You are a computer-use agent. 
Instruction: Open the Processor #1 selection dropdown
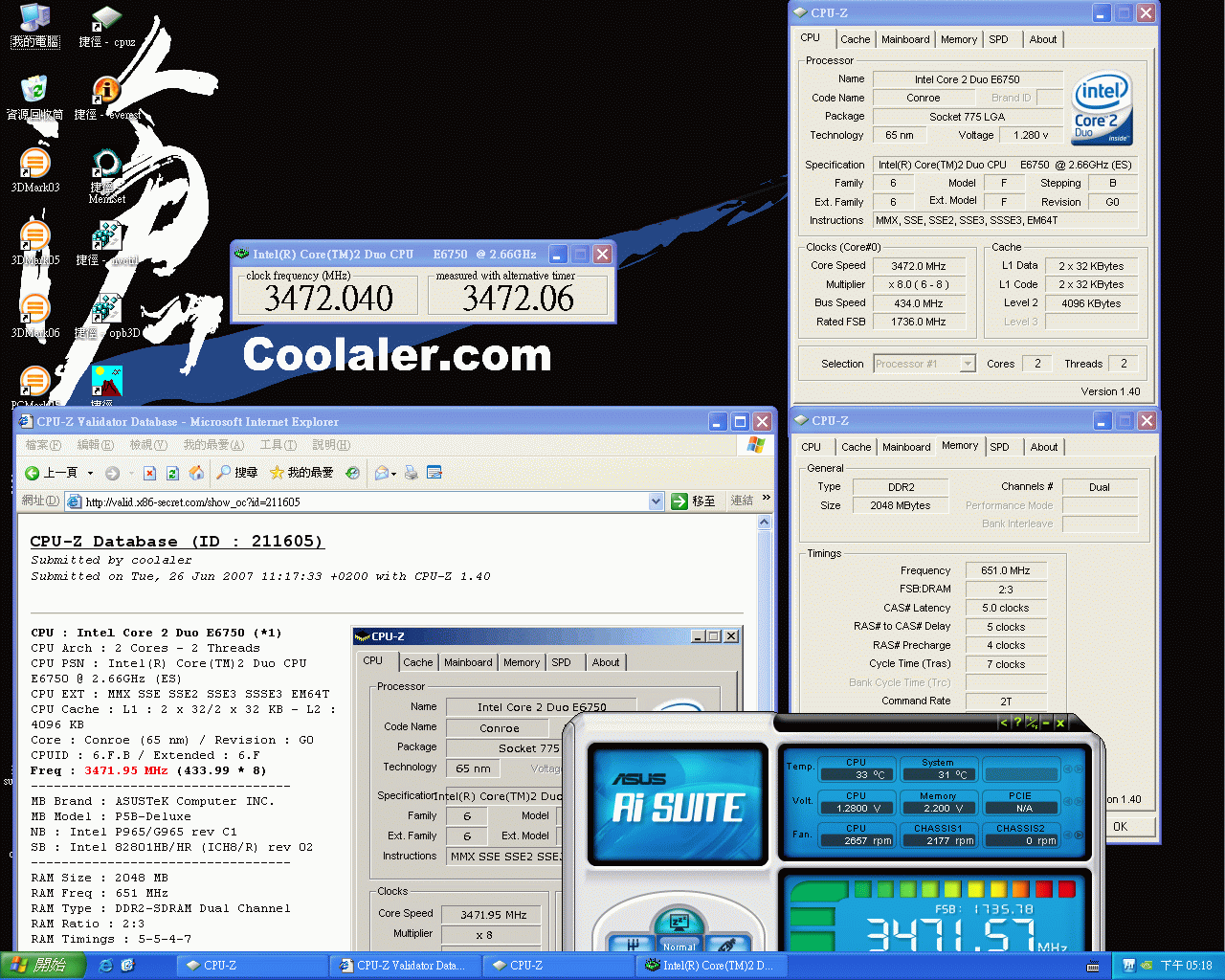968,364
